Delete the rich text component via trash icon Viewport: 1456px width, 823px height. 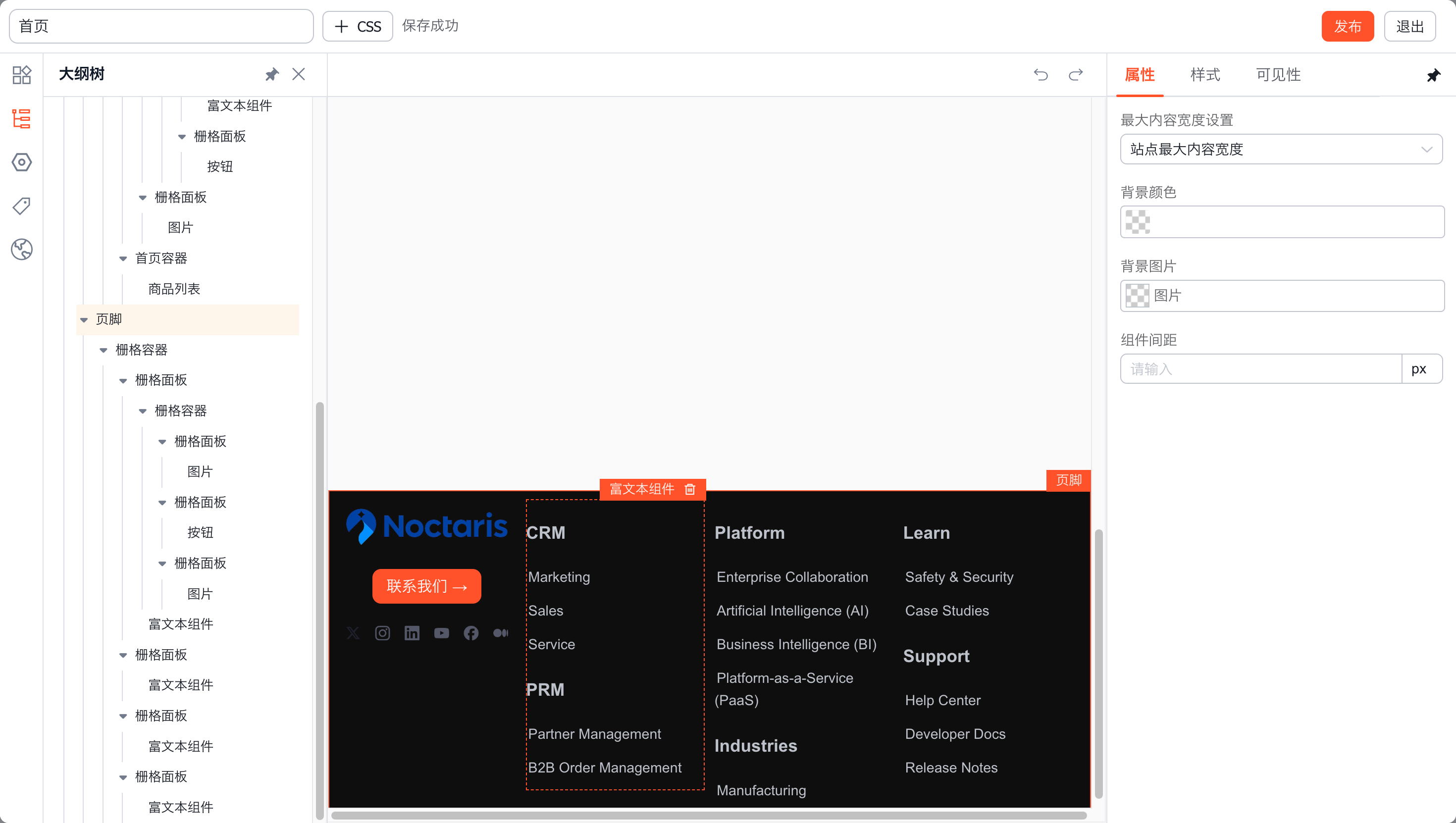point(689,489)
